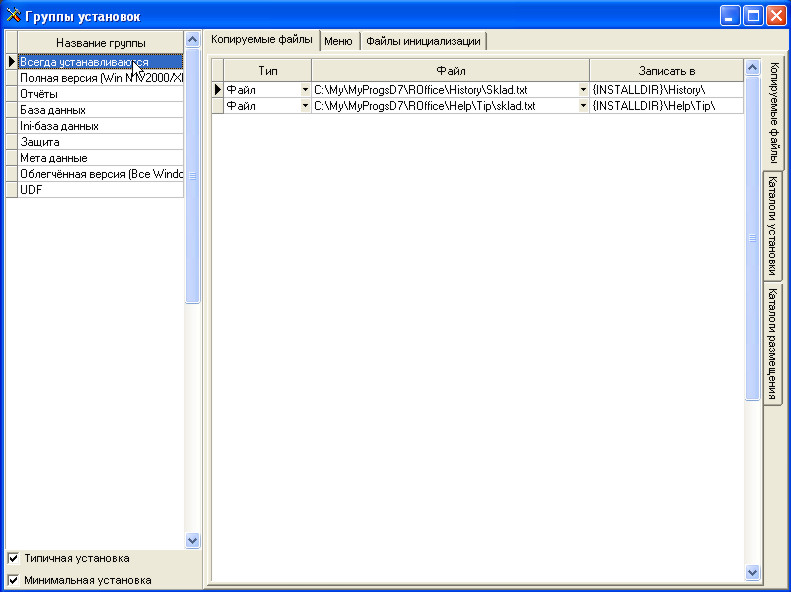Click the files grid vertical scrollbar thumb

752,240
